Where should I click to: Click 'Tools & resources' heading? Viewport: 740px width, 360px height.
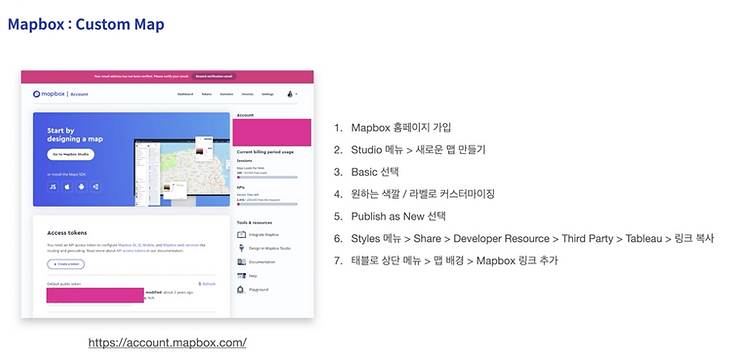point(254,223)
